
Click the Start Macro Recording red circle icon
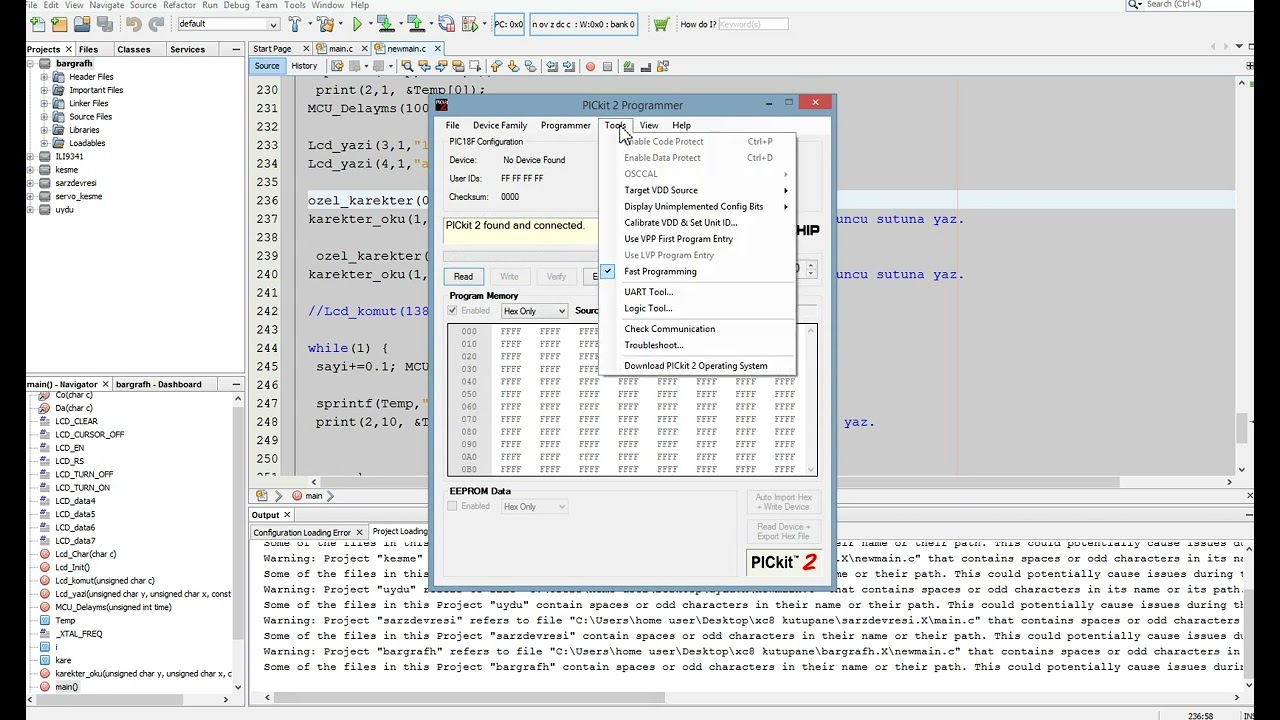[x=590, y=66]
